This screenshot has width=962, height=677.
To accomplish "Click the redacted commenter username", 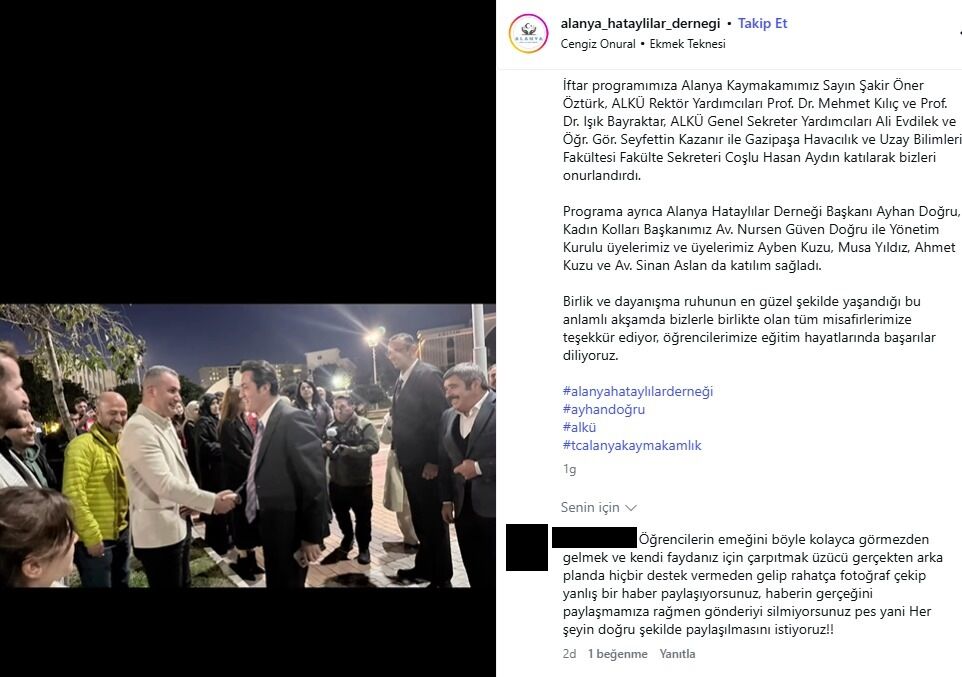I will [x=595, y=538].
